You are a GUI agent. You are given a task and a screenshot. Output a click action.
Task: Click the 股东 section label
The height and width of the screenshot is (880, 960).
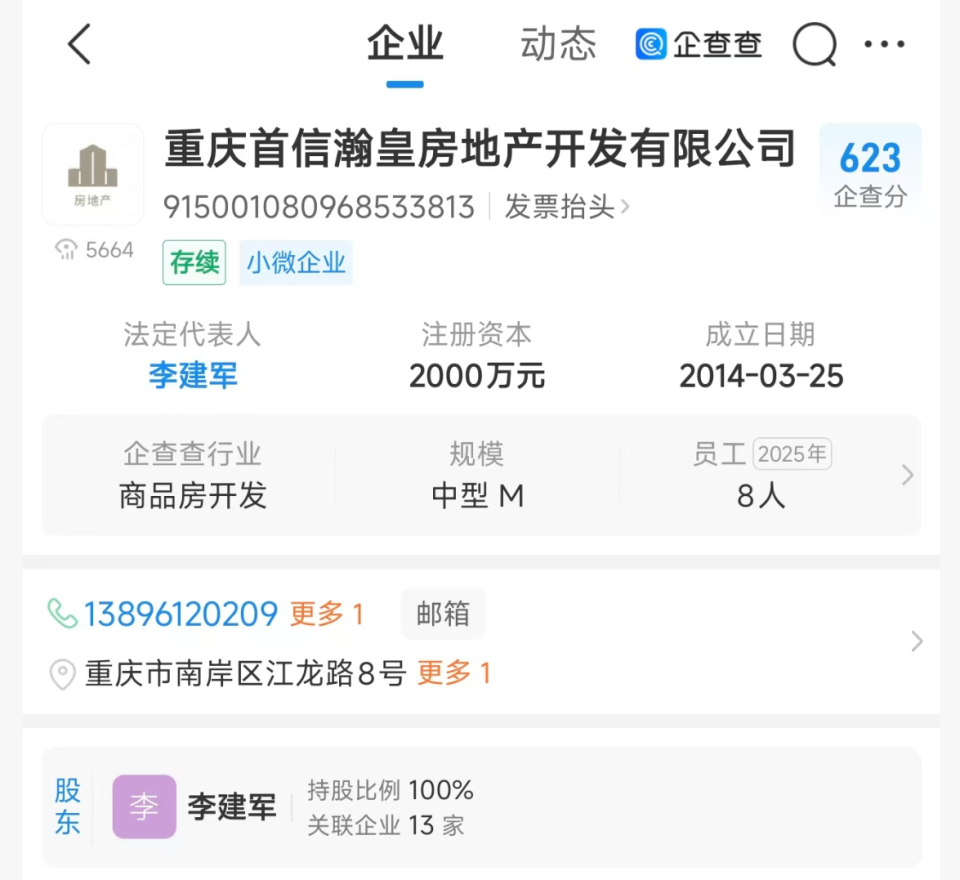[67, 807]
